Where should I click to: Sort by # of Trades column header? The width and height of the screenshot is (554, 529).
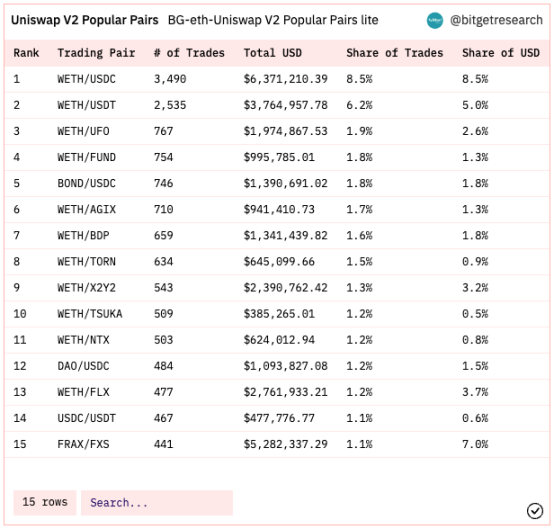click(x=189, y=53)
